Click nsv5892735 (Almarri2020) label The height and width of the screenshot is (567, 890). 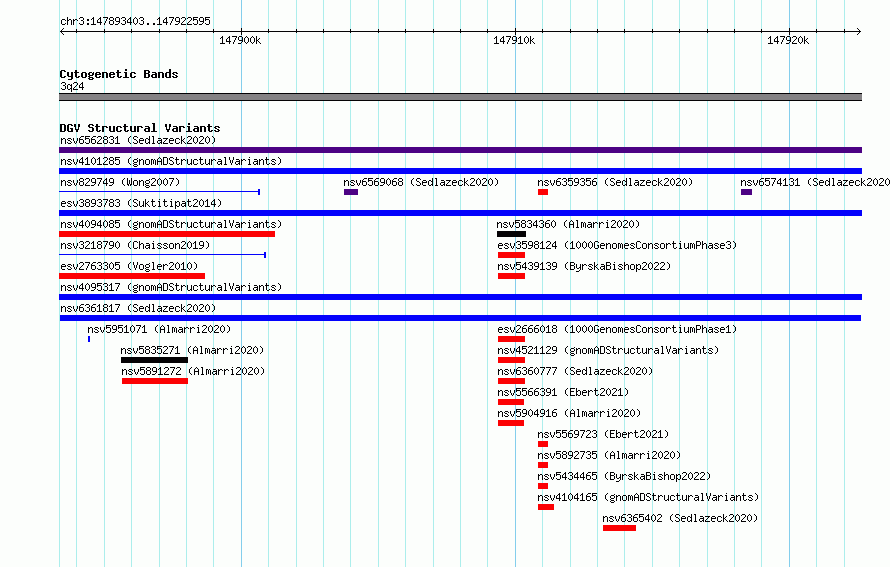pos(609,455)
